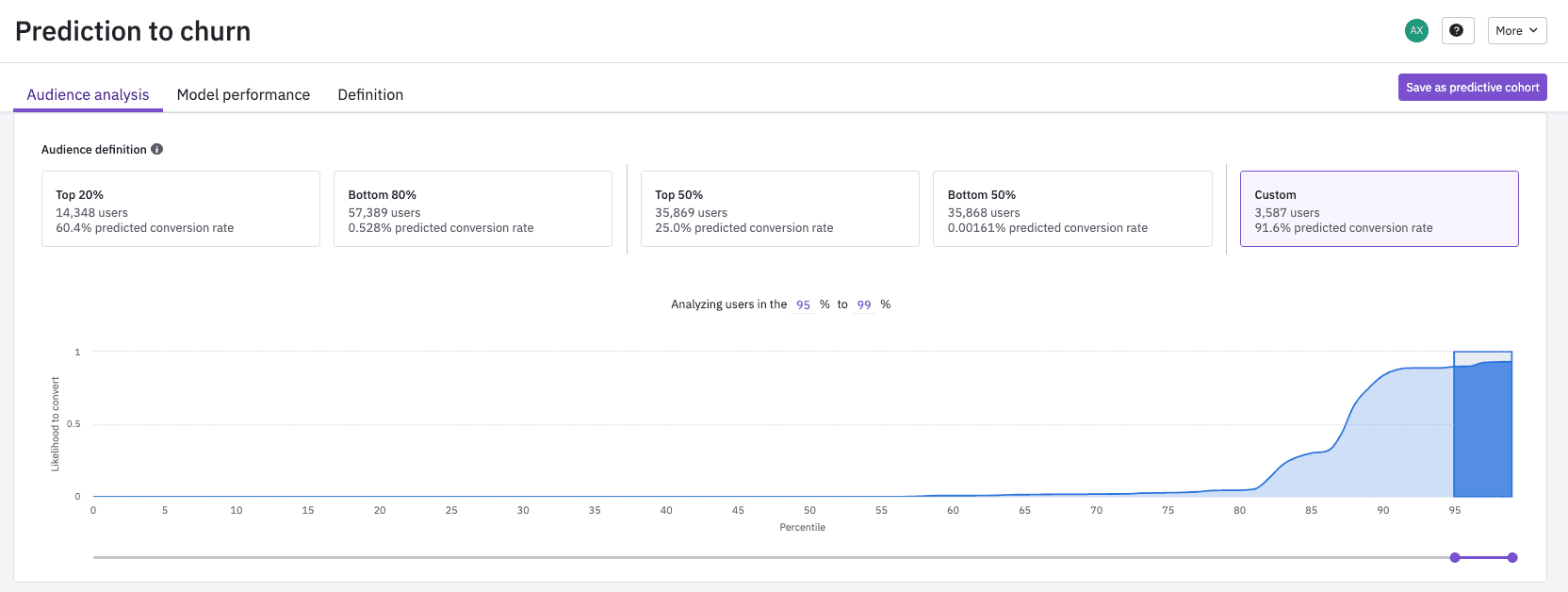Pick the Bottom 50% audience card

(1072, 209)
